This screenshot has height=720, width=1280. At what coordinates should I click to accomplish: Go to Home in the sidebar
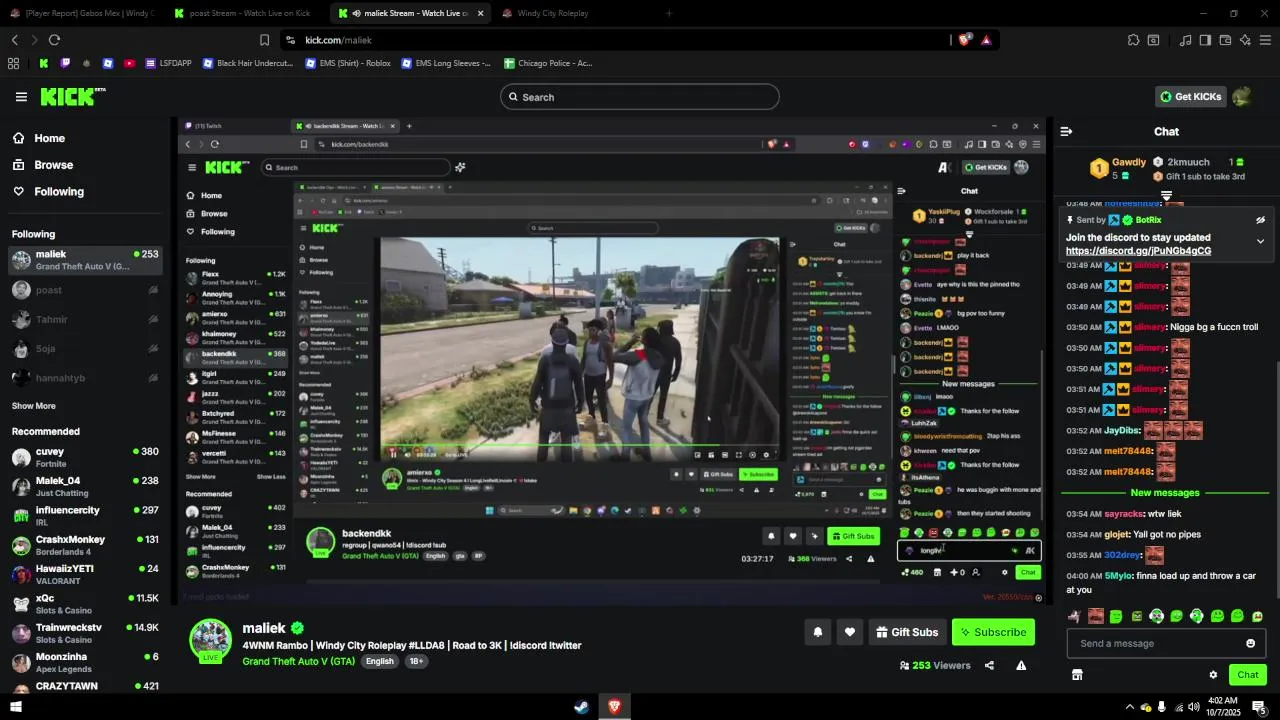(x=49, y=138)
